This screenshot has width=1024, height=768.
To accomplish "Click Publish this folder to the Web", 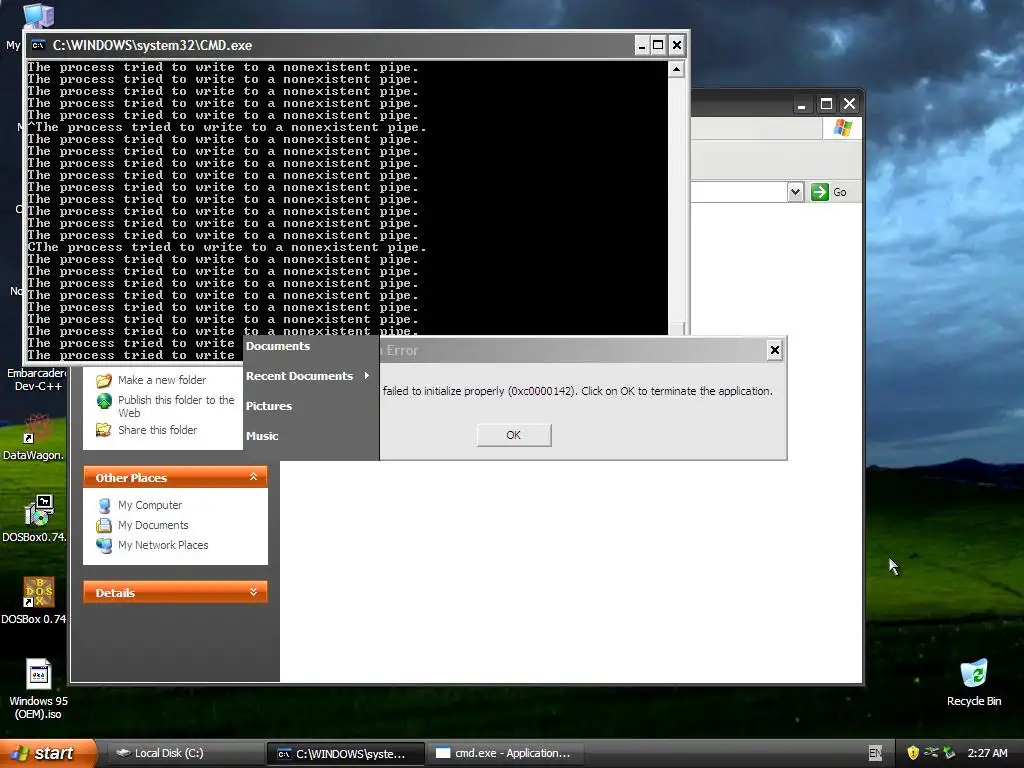I will (x=176, y=406).
